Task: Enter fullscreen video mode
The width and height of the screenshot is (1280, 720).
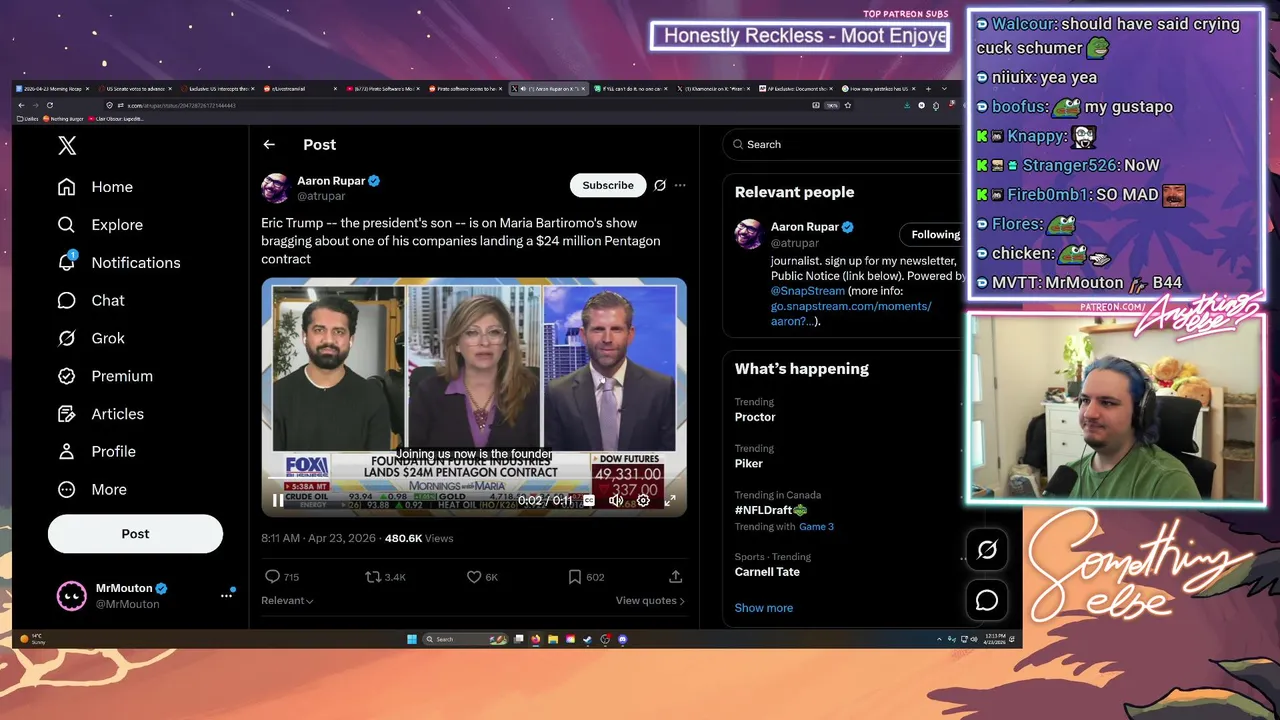Action: click(670, 501)
